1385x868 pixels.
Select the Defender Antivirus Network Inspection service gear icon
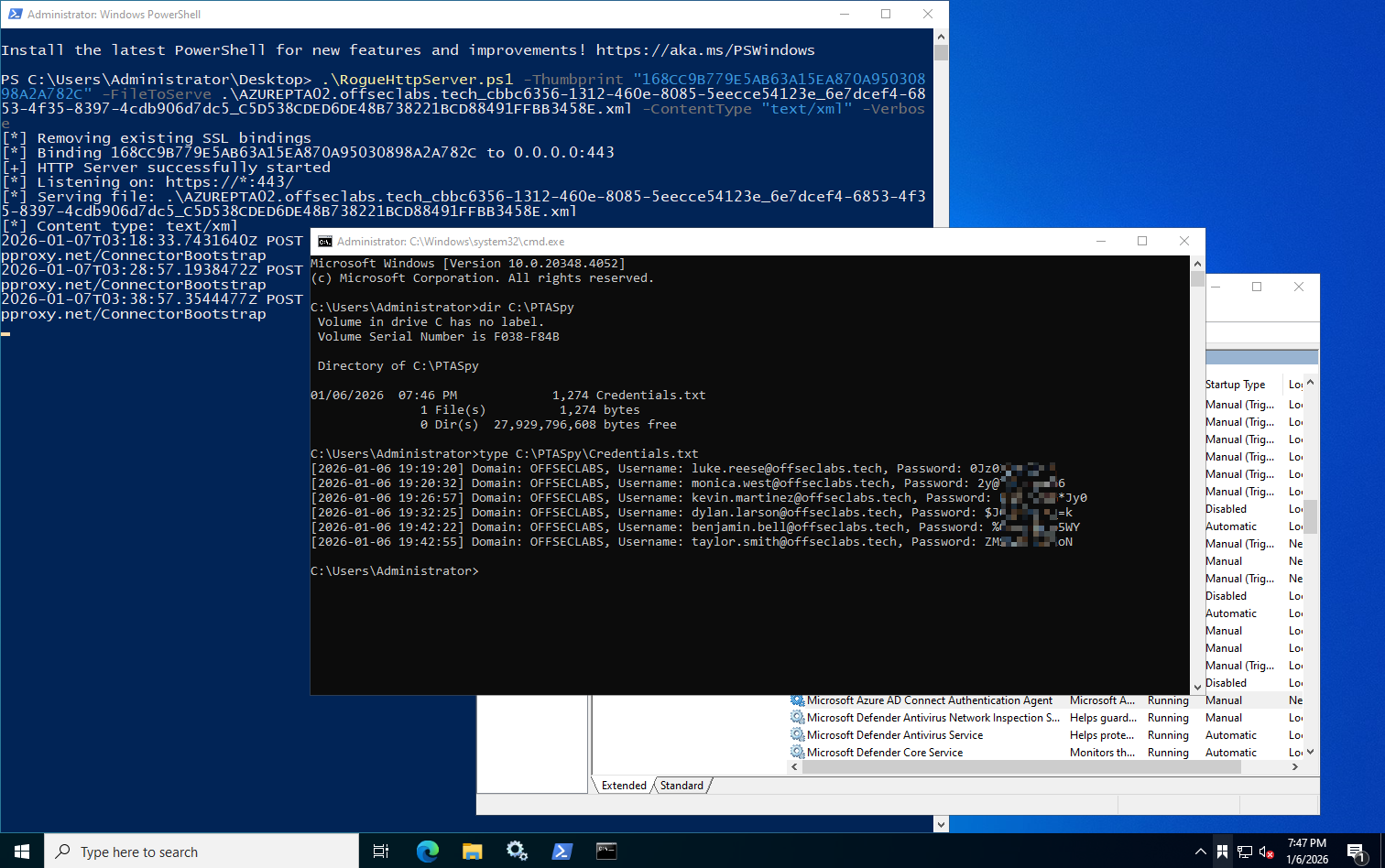tap(798, 718)
